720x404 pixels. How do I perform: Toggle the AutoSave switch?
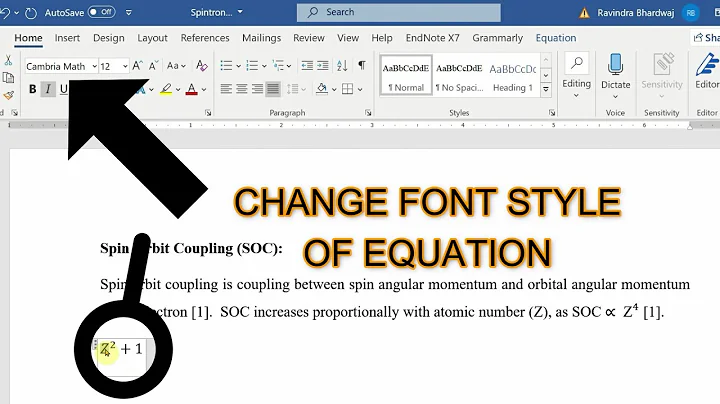click(x=101, y=12)
